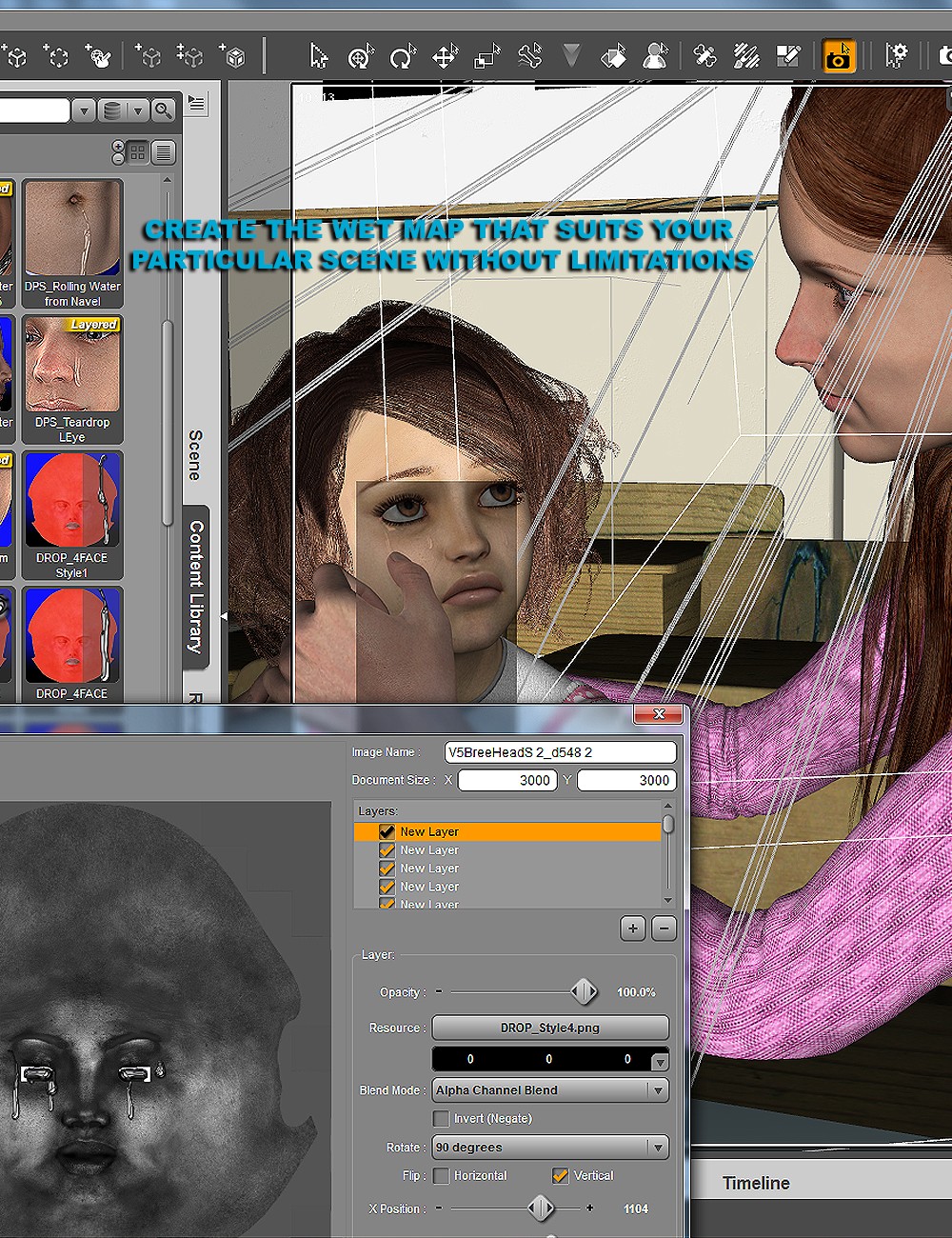Click the DROP_Style4.png Resource button
The width and height of the screenshot is (952, 1238).
550,1028
